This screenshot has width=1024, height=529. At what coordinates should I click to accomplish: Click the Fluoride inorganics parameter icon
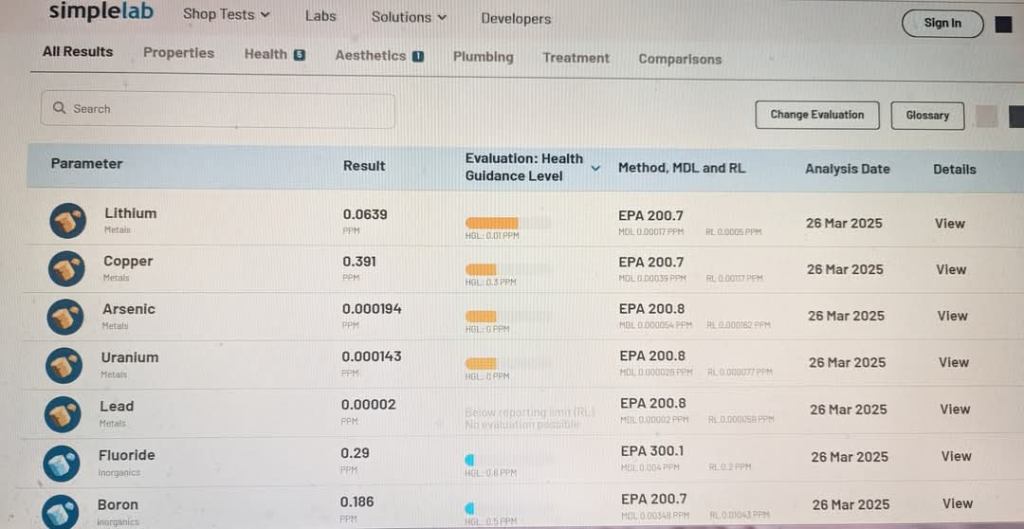(x=62, y=462)
